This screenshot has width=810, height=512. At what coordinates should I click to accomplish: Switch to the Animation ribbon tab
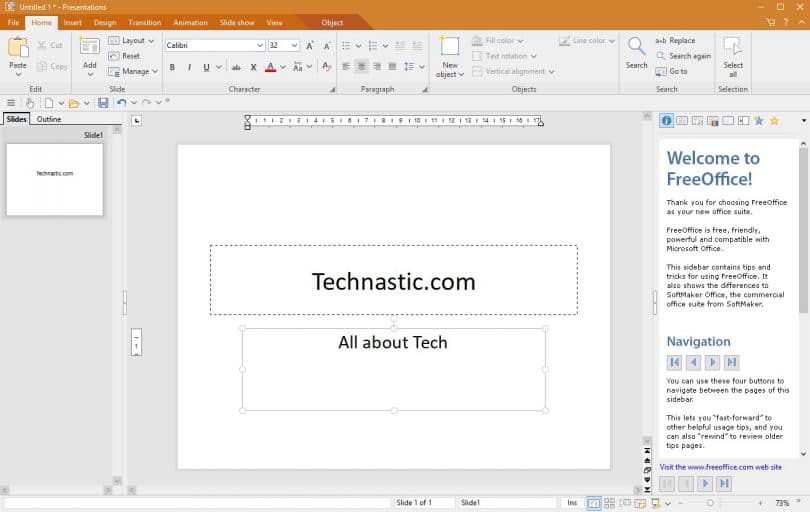click(x=190, y=23)
